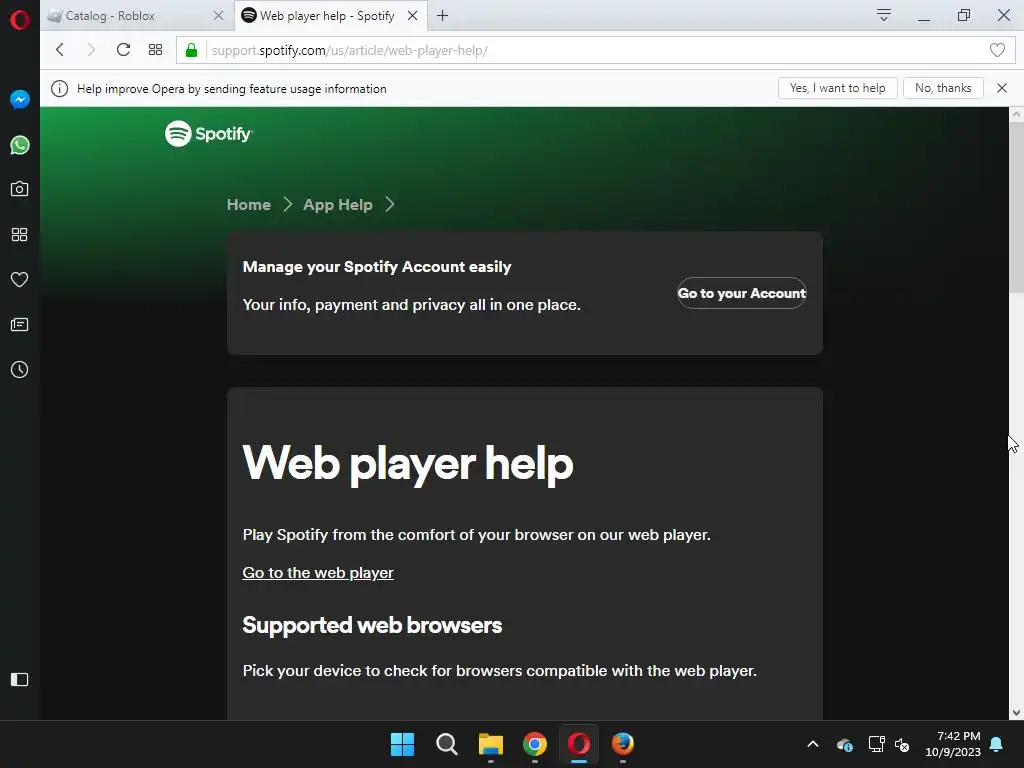The image size is (1024, 768).
Task: Click Yes, I want to help
Action: pos(837,88)
